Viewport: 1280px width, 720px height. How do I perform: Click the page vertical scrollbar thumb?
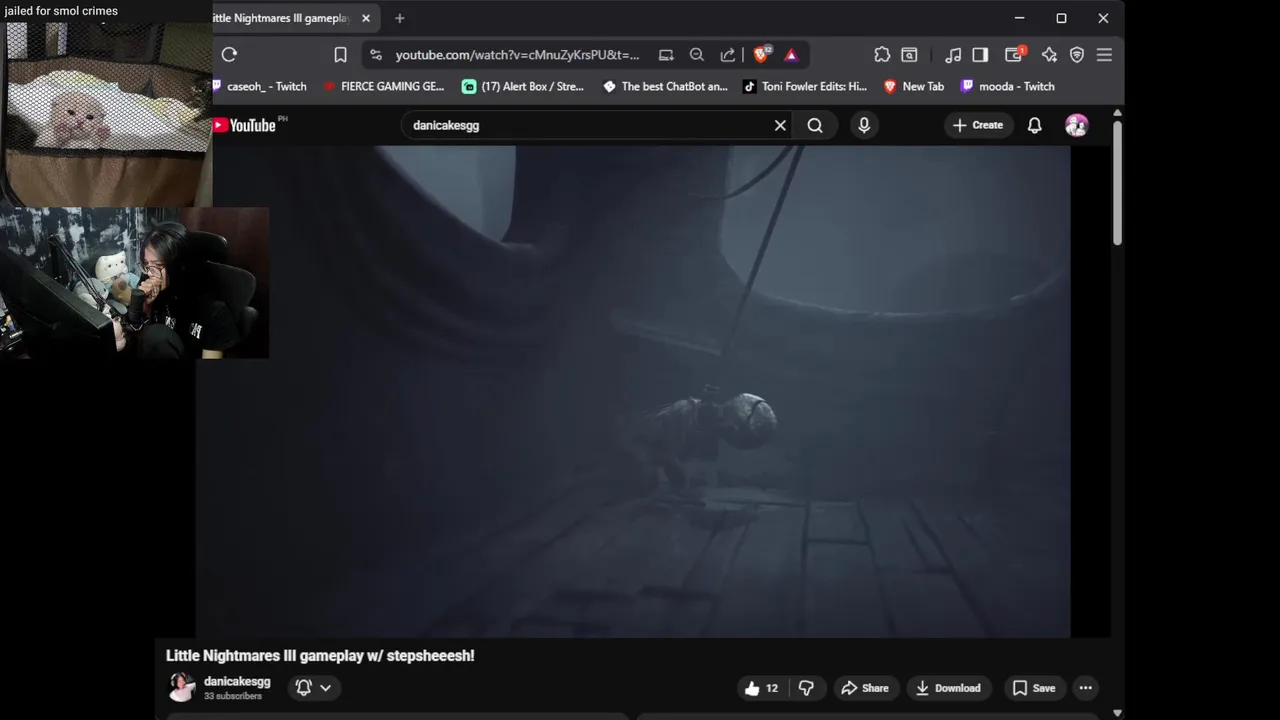click(1117, 182)
